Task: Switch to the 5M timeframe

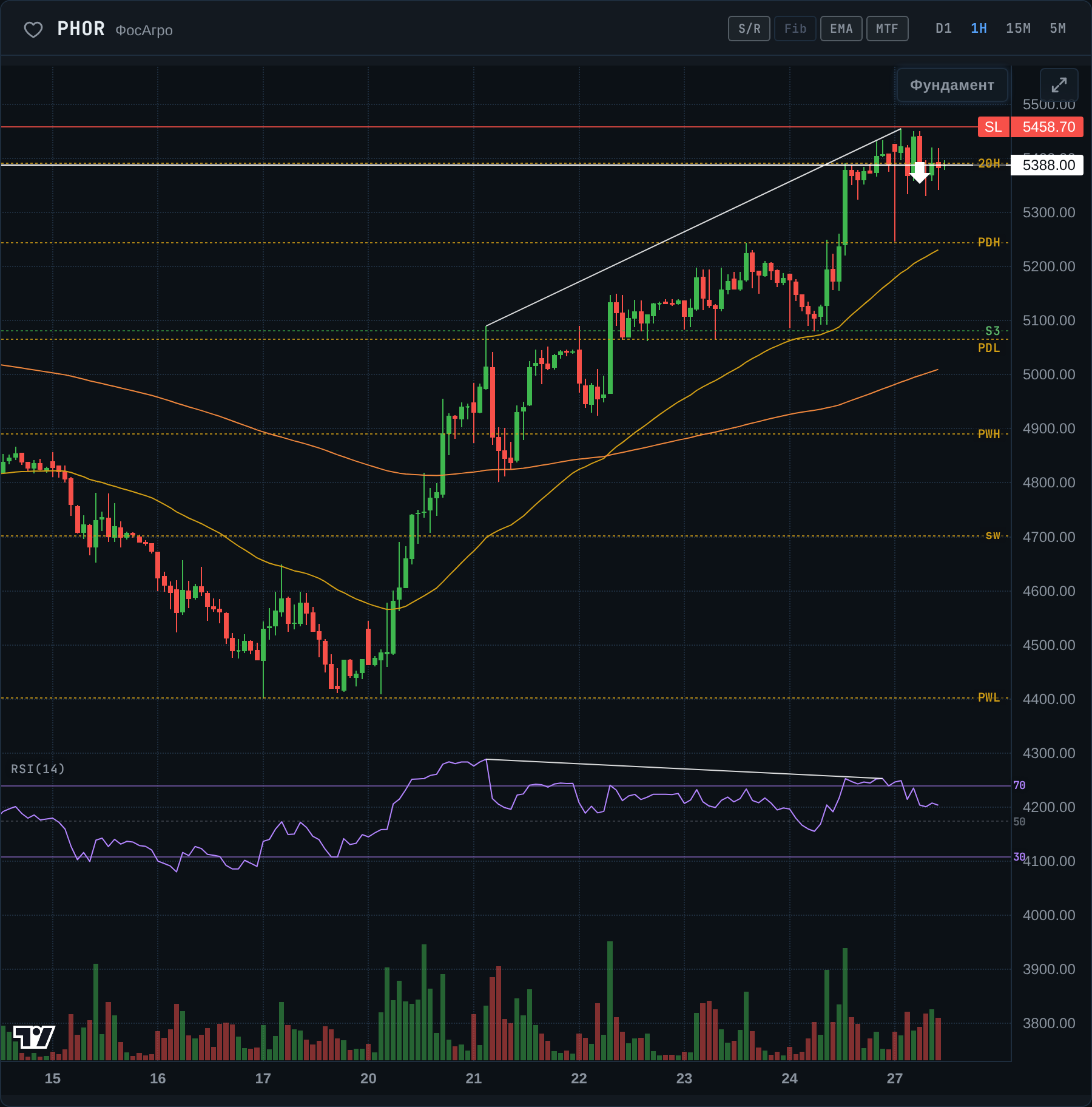Action: (x=1057, y=29)
